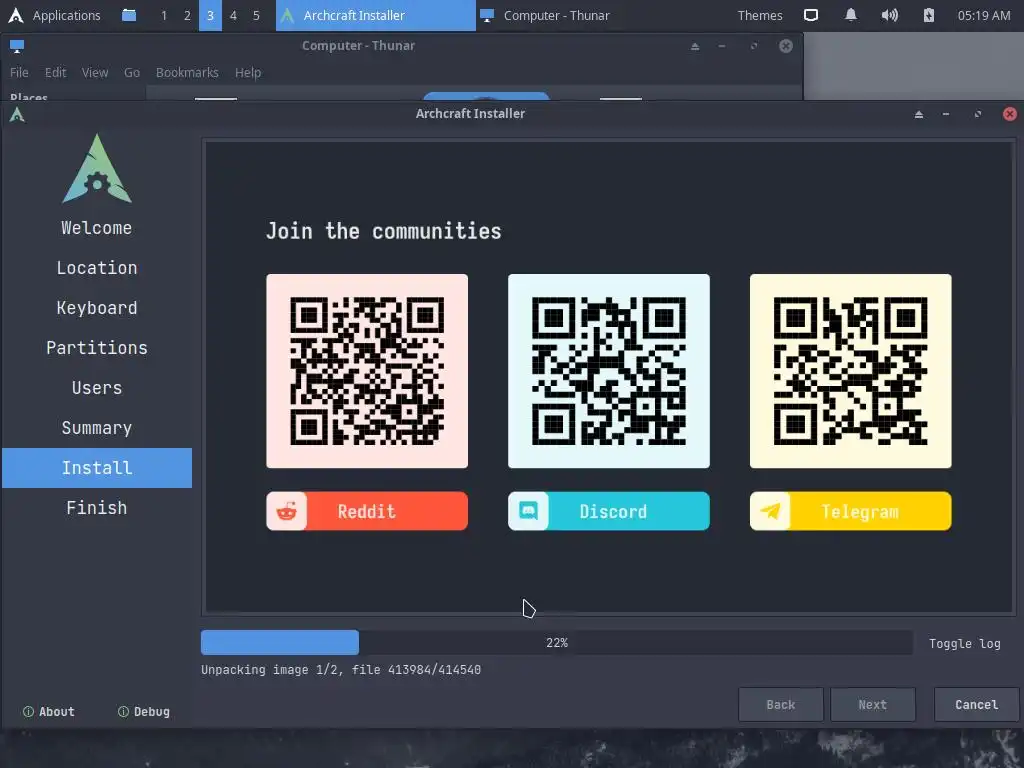Switch to workspace 2
1024x768 pixels.
pyautogui.click(x=187, y=15)
